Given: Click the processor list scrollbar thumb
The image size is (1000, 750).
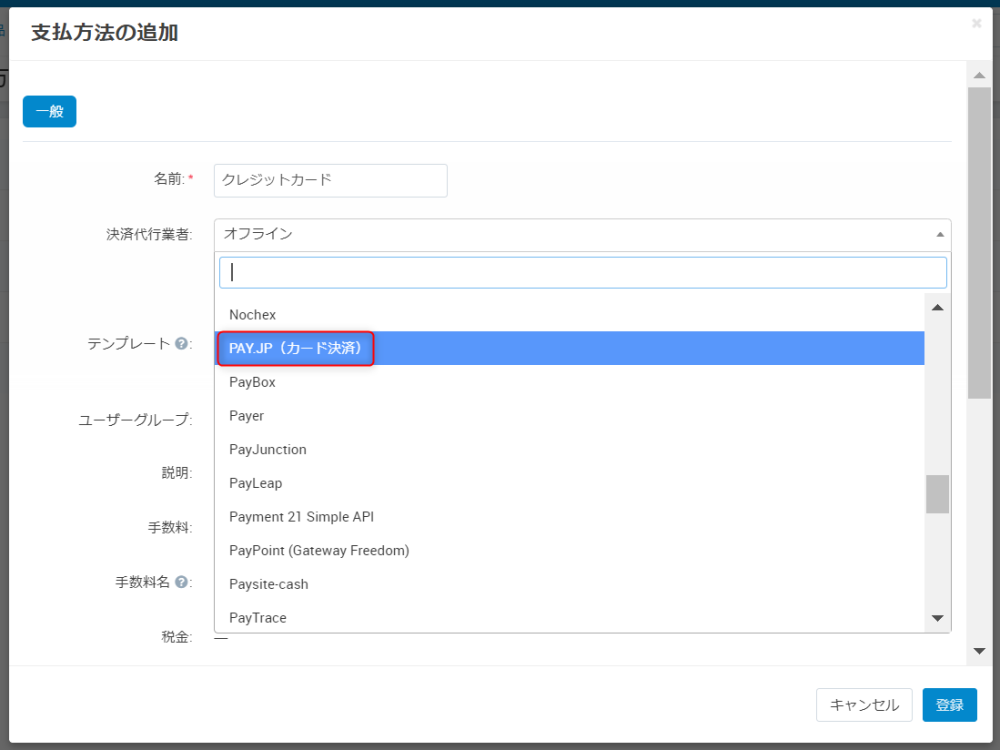Looking at the screenshot, I should pos(937,493).
